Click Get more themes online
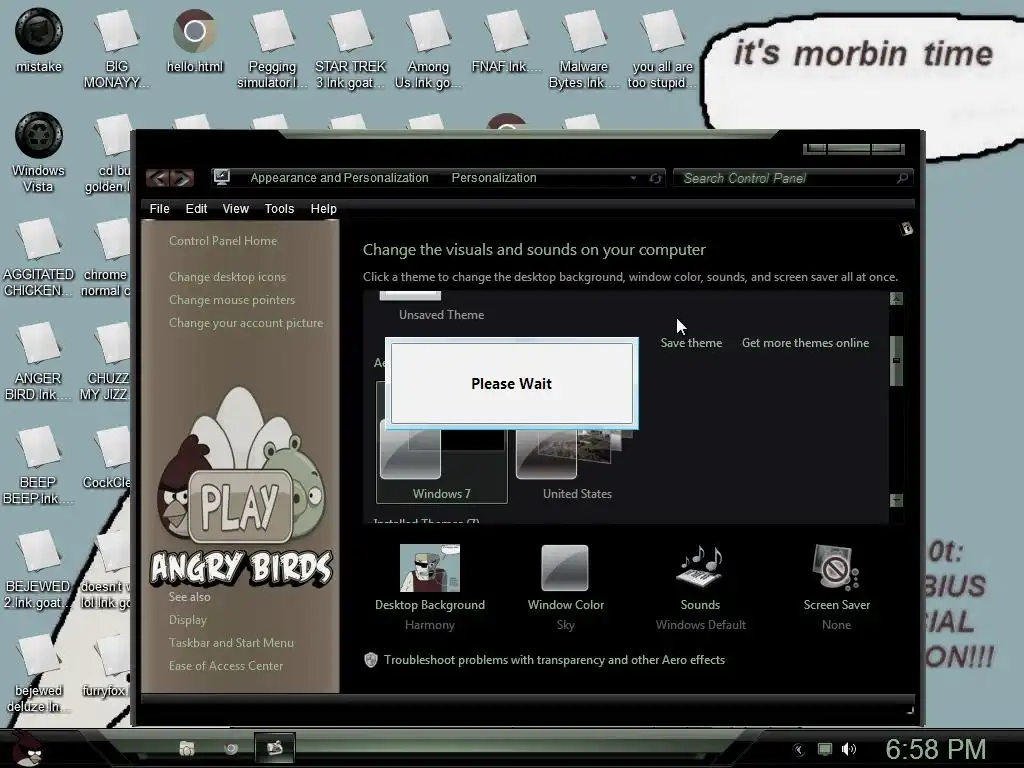 click(805, 343)
